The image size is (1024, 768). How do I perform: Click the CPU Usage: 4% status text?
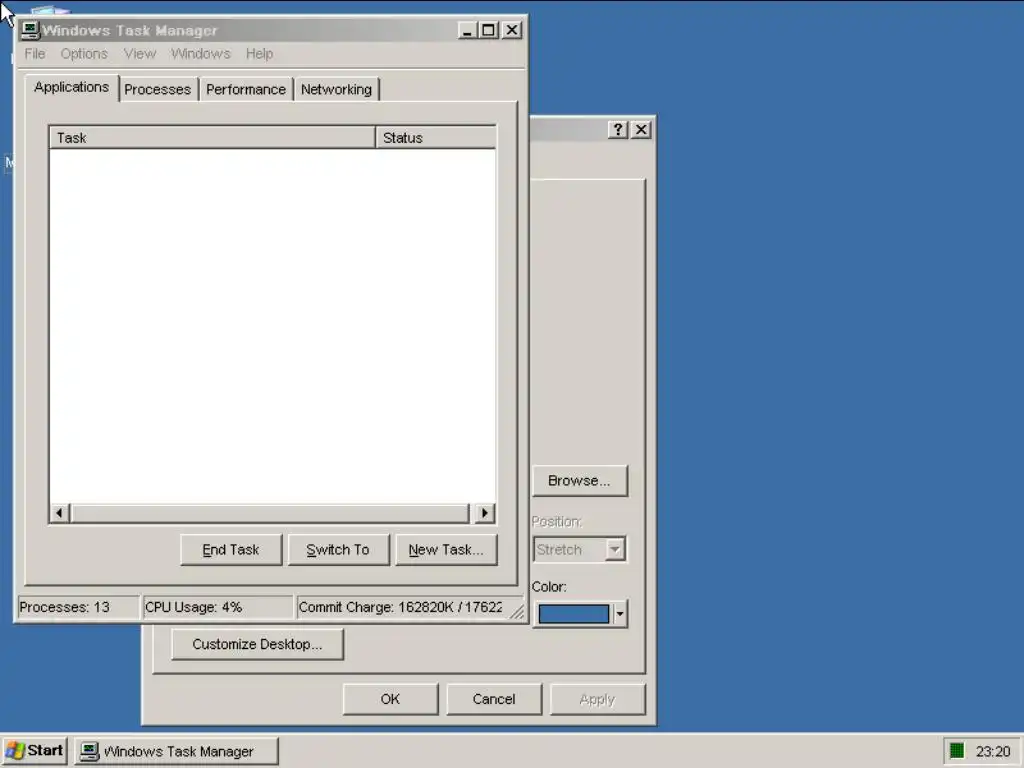click(193, 607)
